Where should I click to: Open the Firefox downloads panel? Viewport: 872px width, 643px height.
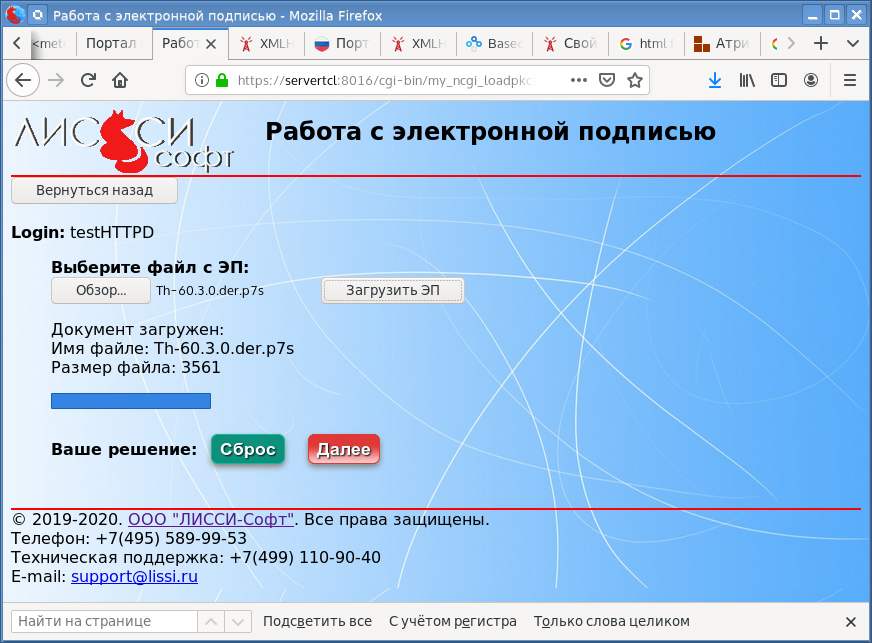coord(715,80)
